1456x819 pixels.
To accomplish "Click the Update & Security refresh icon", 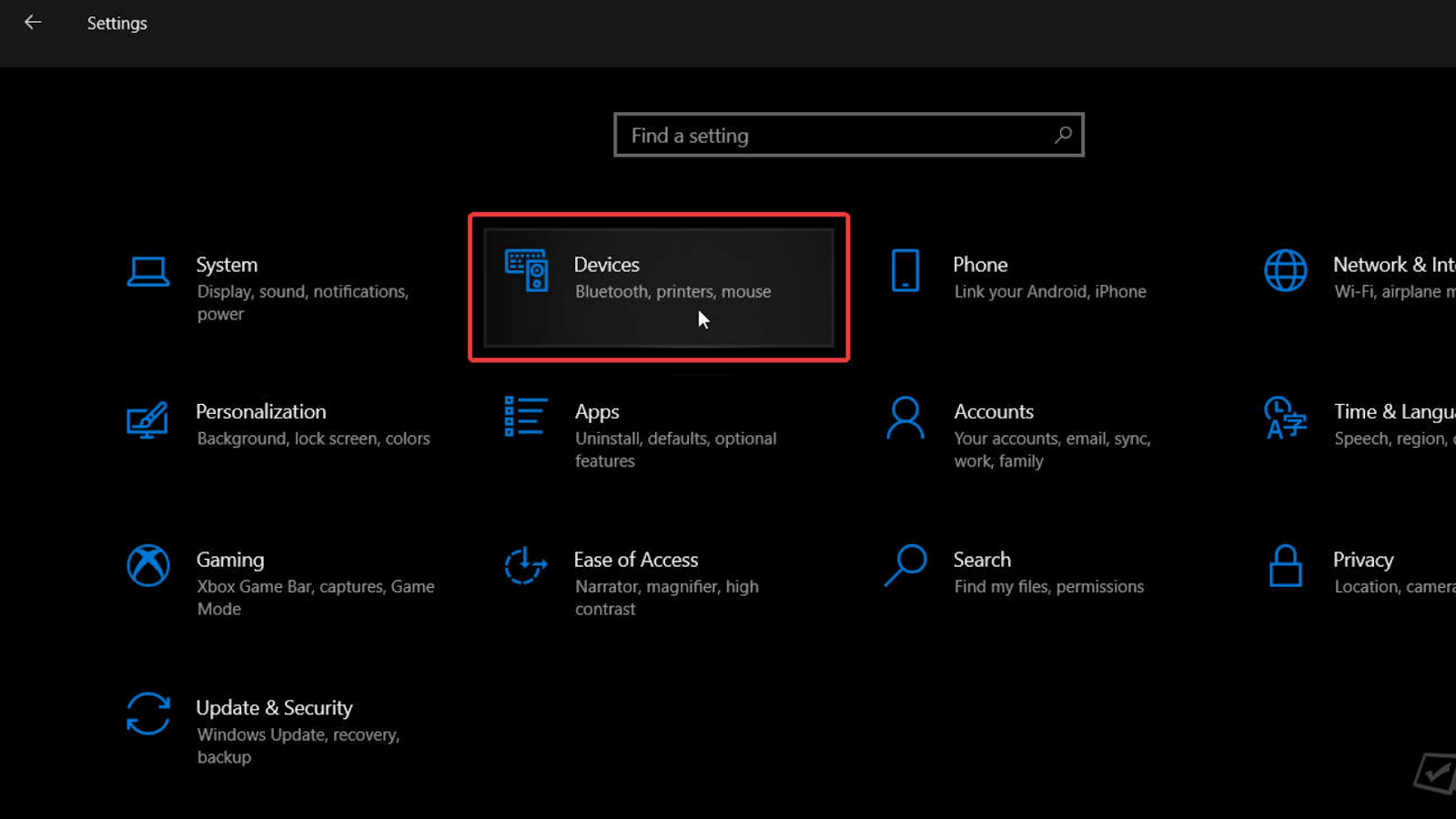I will tap(148, 713).
